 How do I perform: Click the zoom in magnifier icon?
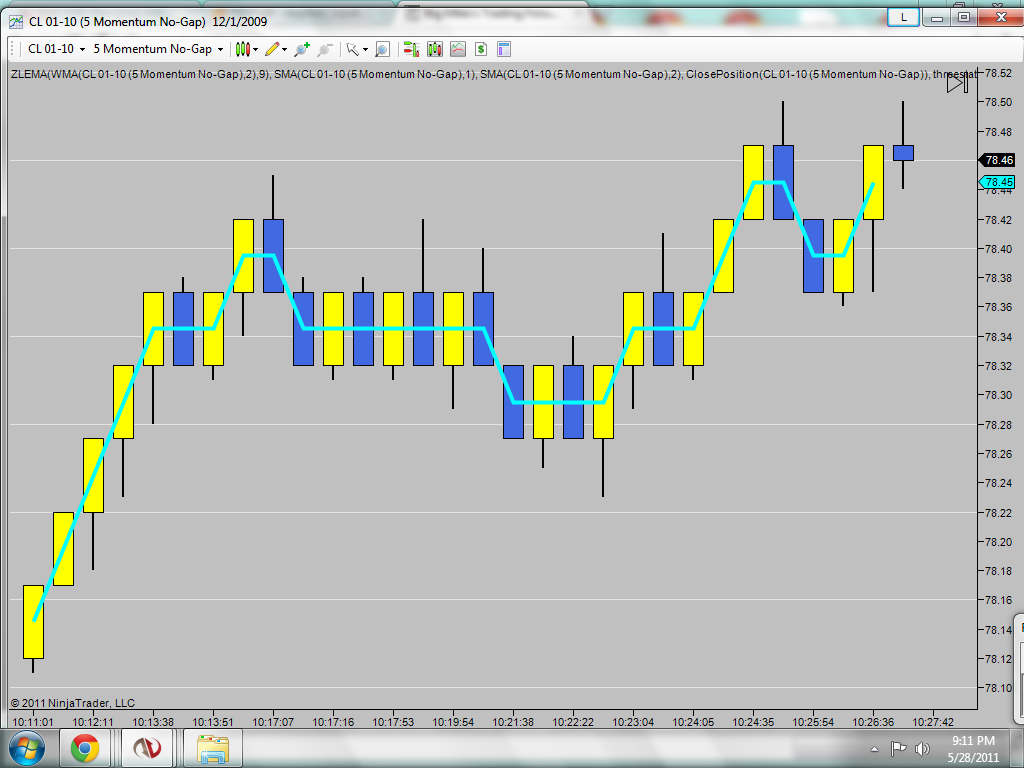302,49
